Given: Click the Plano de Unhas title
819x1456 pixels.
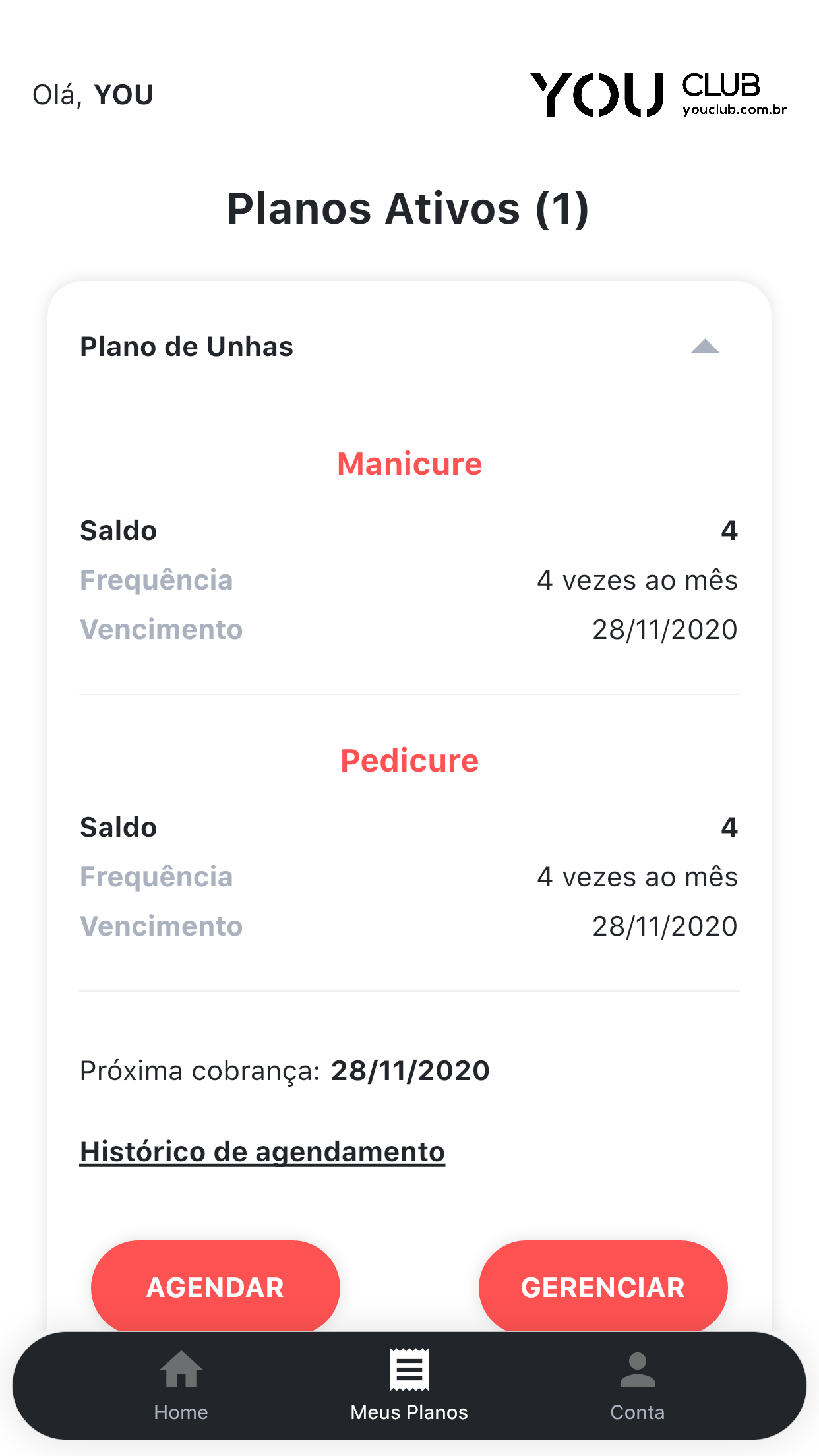Looking at the screenshot, I should point(187,347).
